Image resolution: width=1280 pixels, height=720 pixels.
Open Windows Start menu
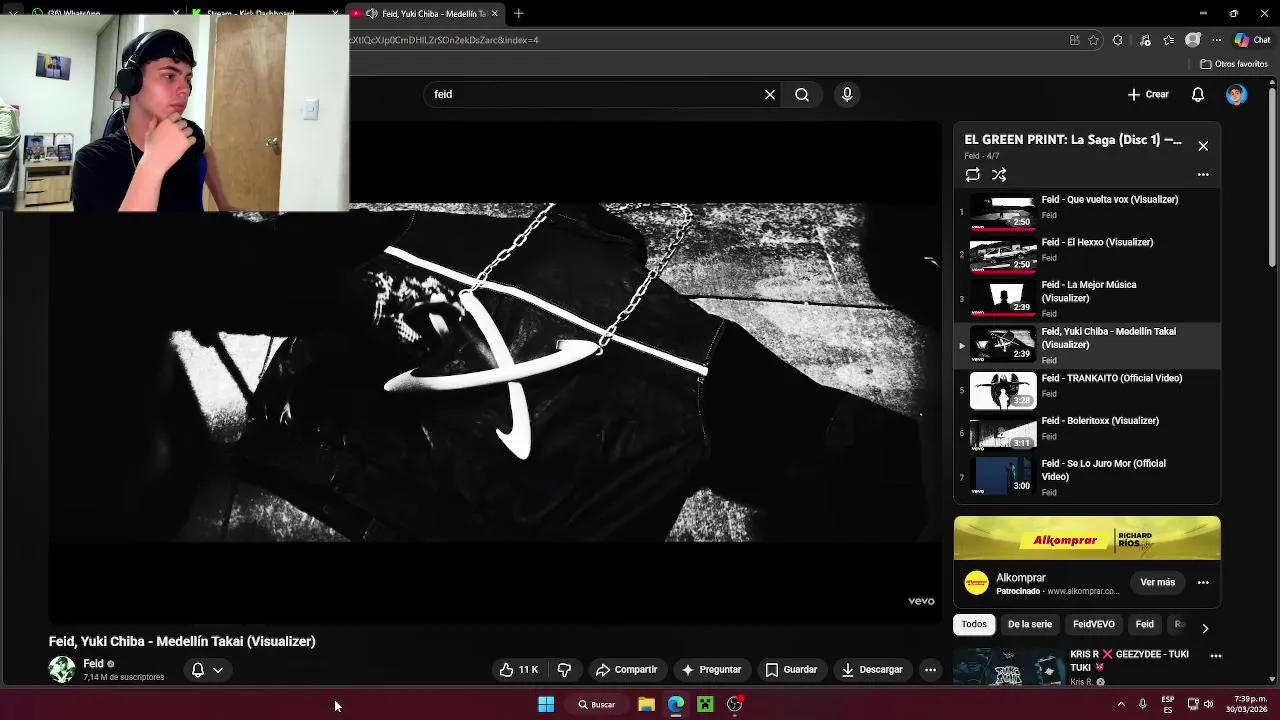pos(546,705)
